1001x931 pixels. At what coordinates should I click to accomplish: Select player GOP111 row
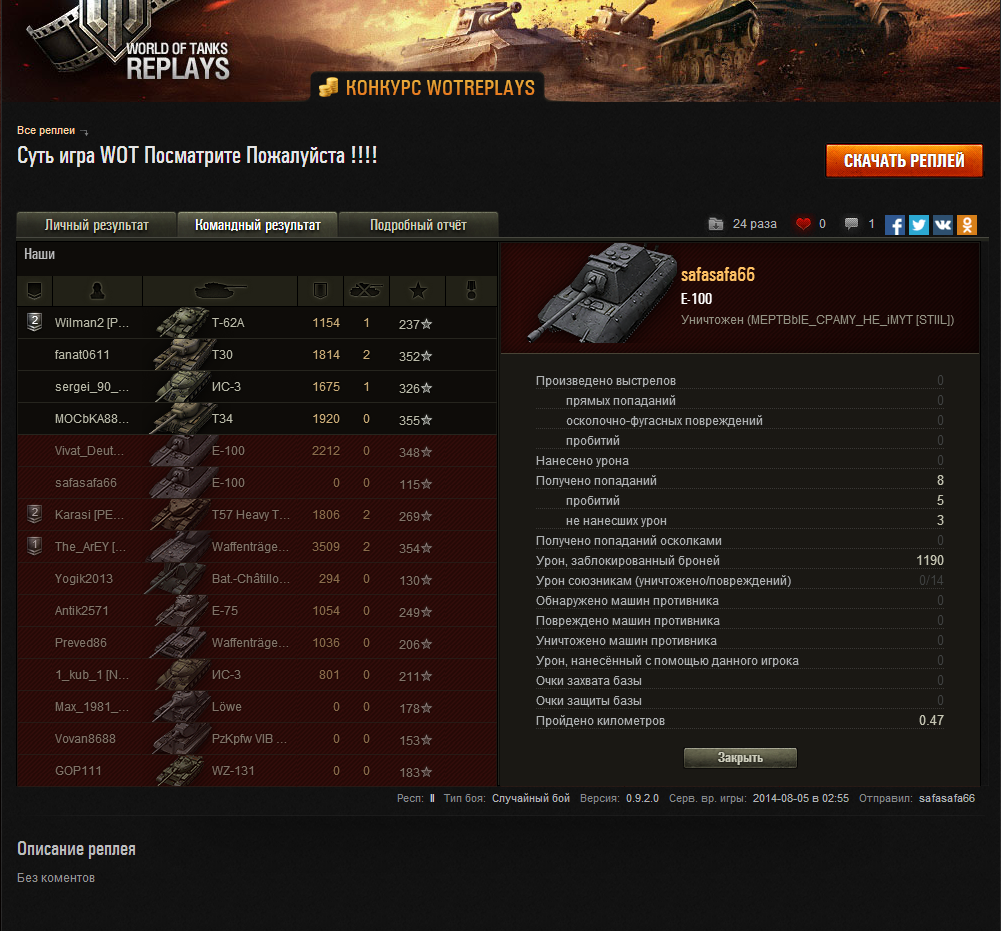[x=257, y=770]
